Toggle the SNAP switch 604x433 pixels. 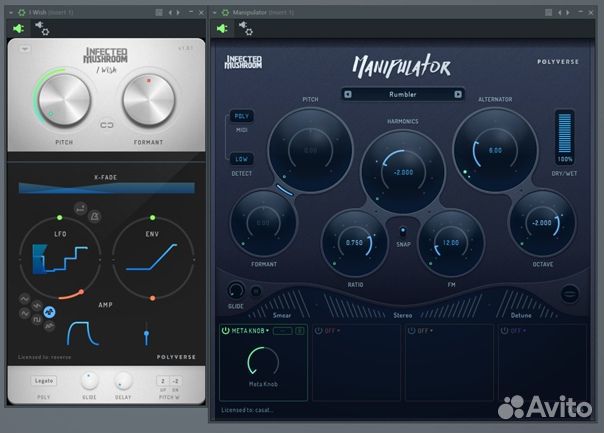coord(403,232)
